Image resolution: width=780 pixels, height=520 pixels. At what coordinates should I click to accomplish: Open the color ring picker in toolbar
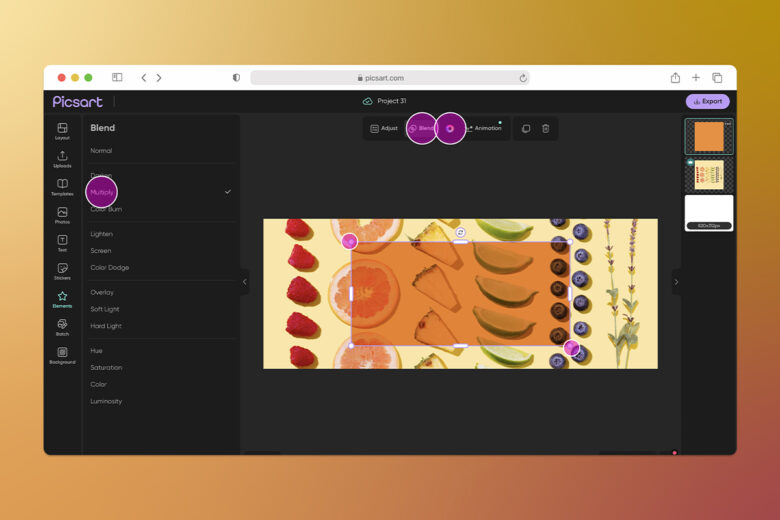450,128
